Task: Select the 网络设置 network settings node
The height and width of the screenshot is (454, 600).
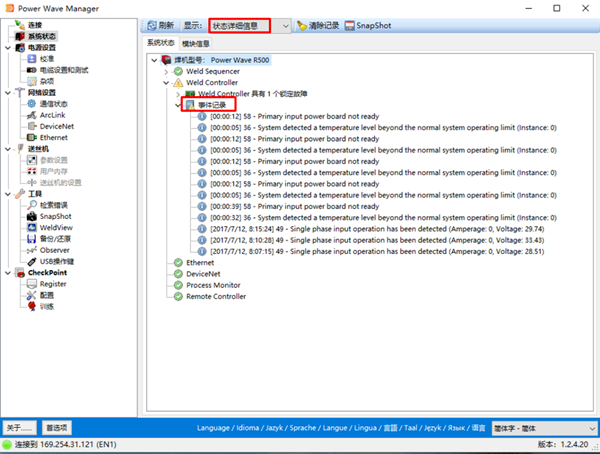Action: point(42,93)
